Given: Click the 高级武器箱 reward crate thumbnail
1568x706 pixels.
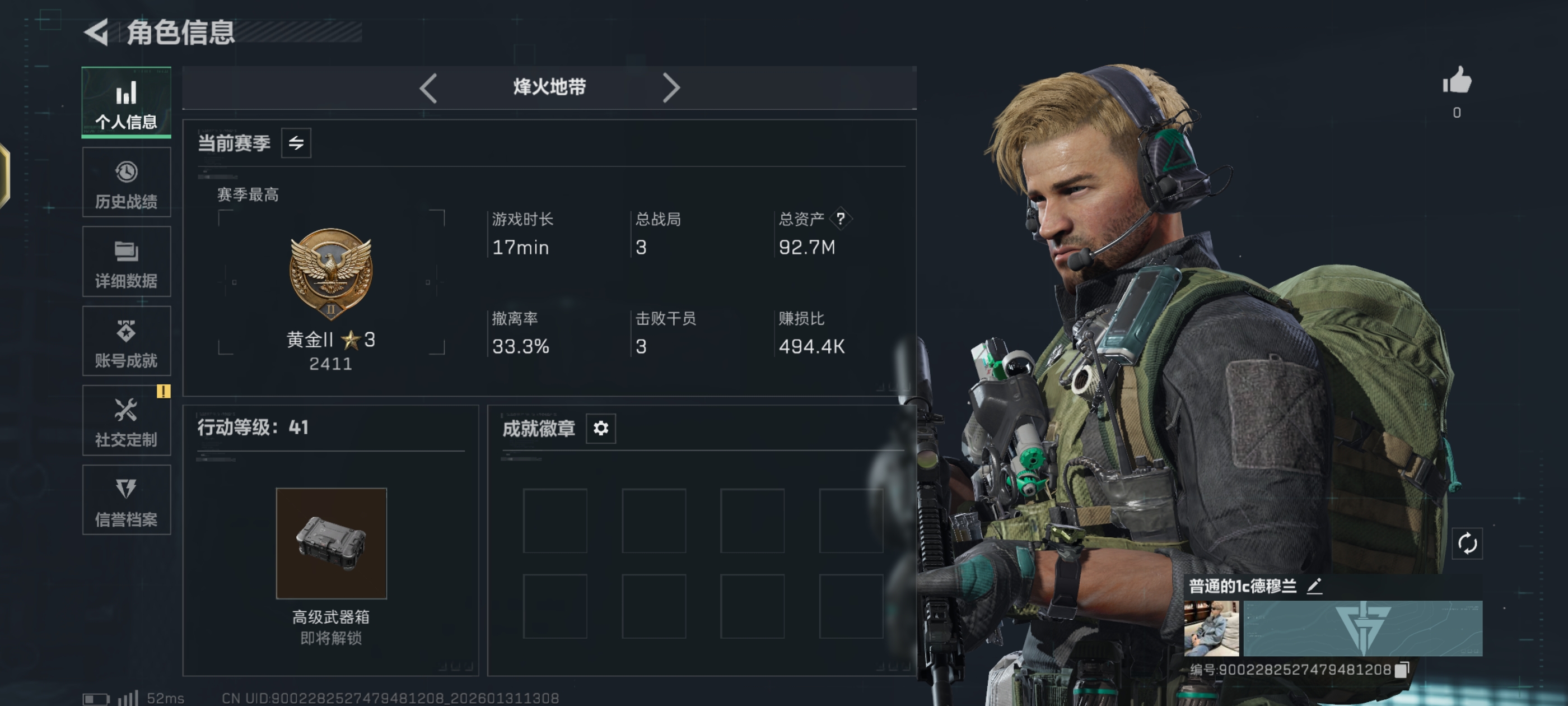Looking at the screenshot, I should click(x=331, y=543).
